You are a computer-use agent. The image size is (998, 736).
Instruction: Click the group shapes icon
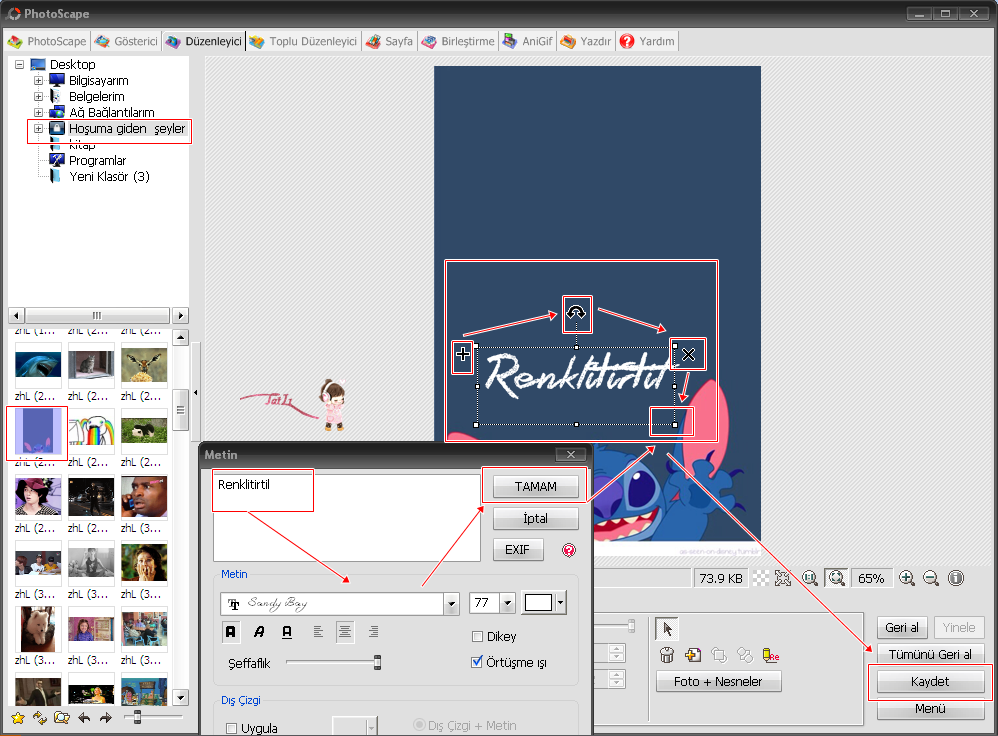745,655
